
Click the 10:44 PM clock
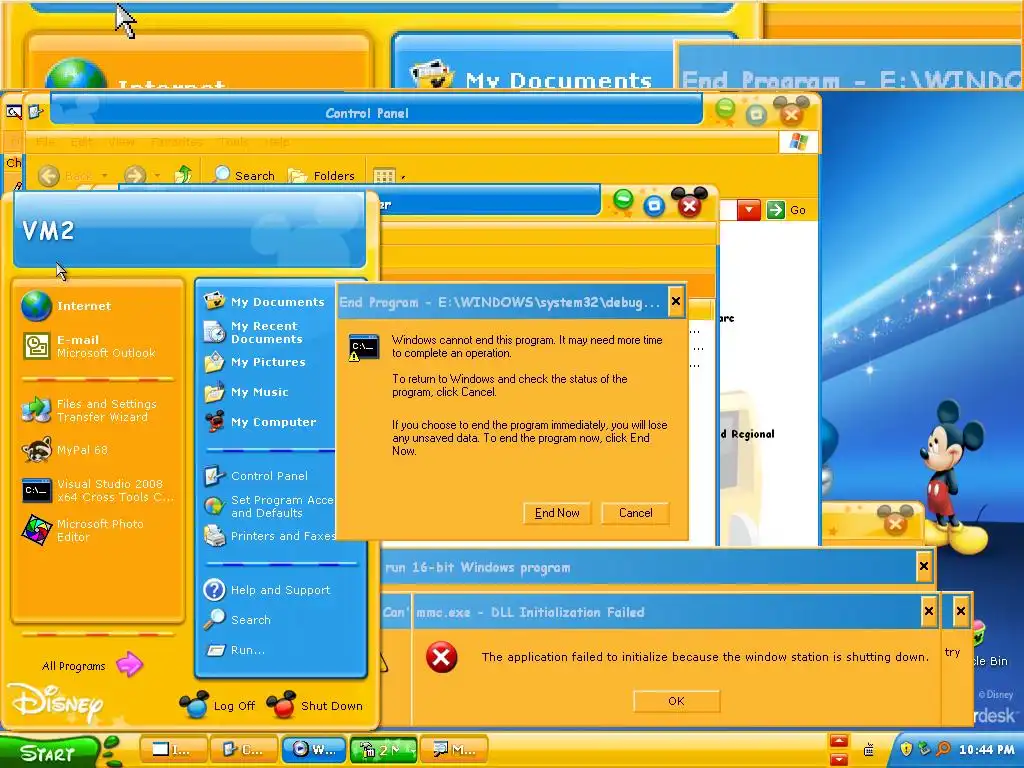coord(986,750)
